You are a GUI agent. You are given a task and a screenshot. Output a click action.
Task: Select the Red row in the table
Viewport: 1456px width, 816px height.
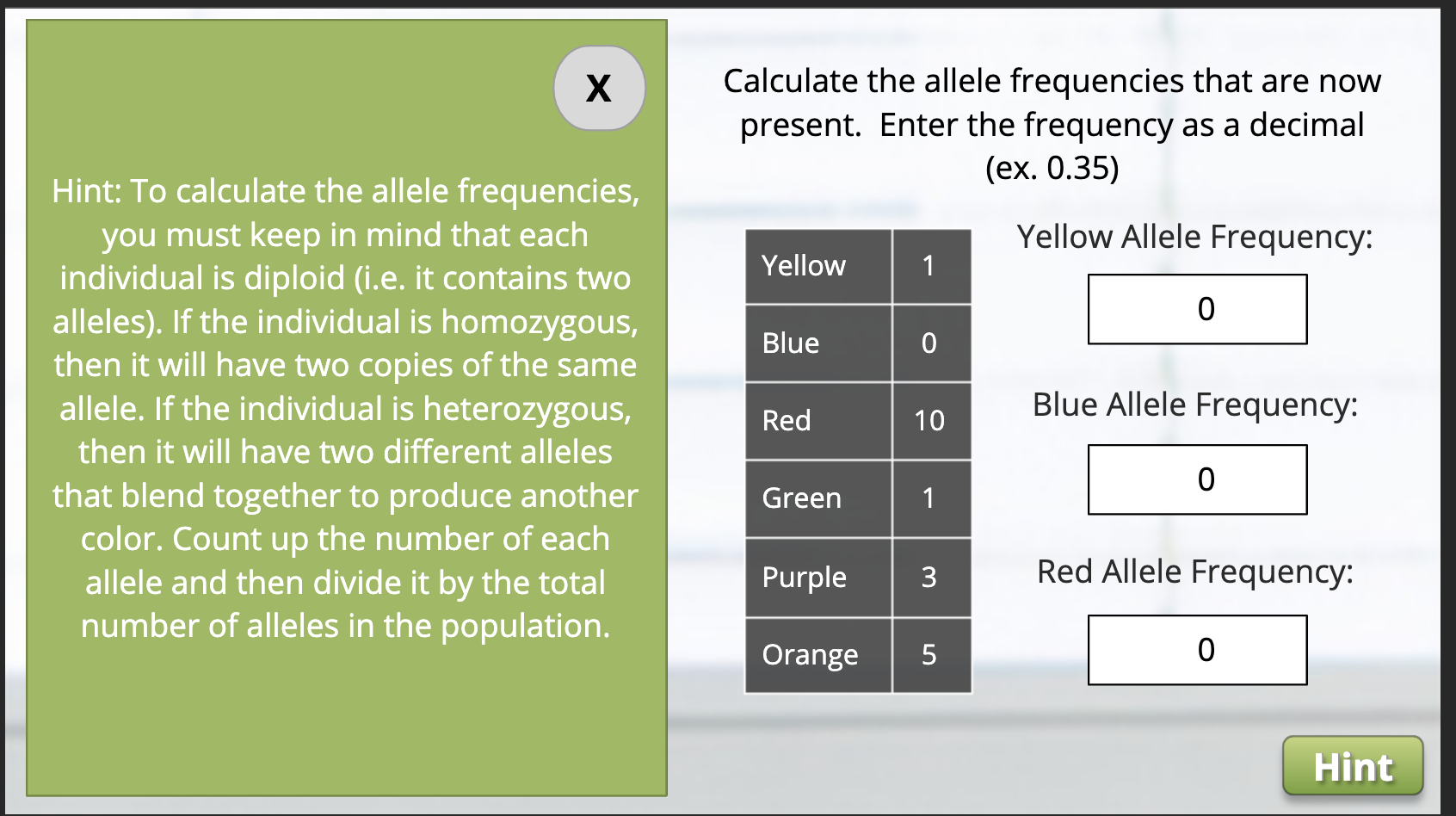pos(817,420)
